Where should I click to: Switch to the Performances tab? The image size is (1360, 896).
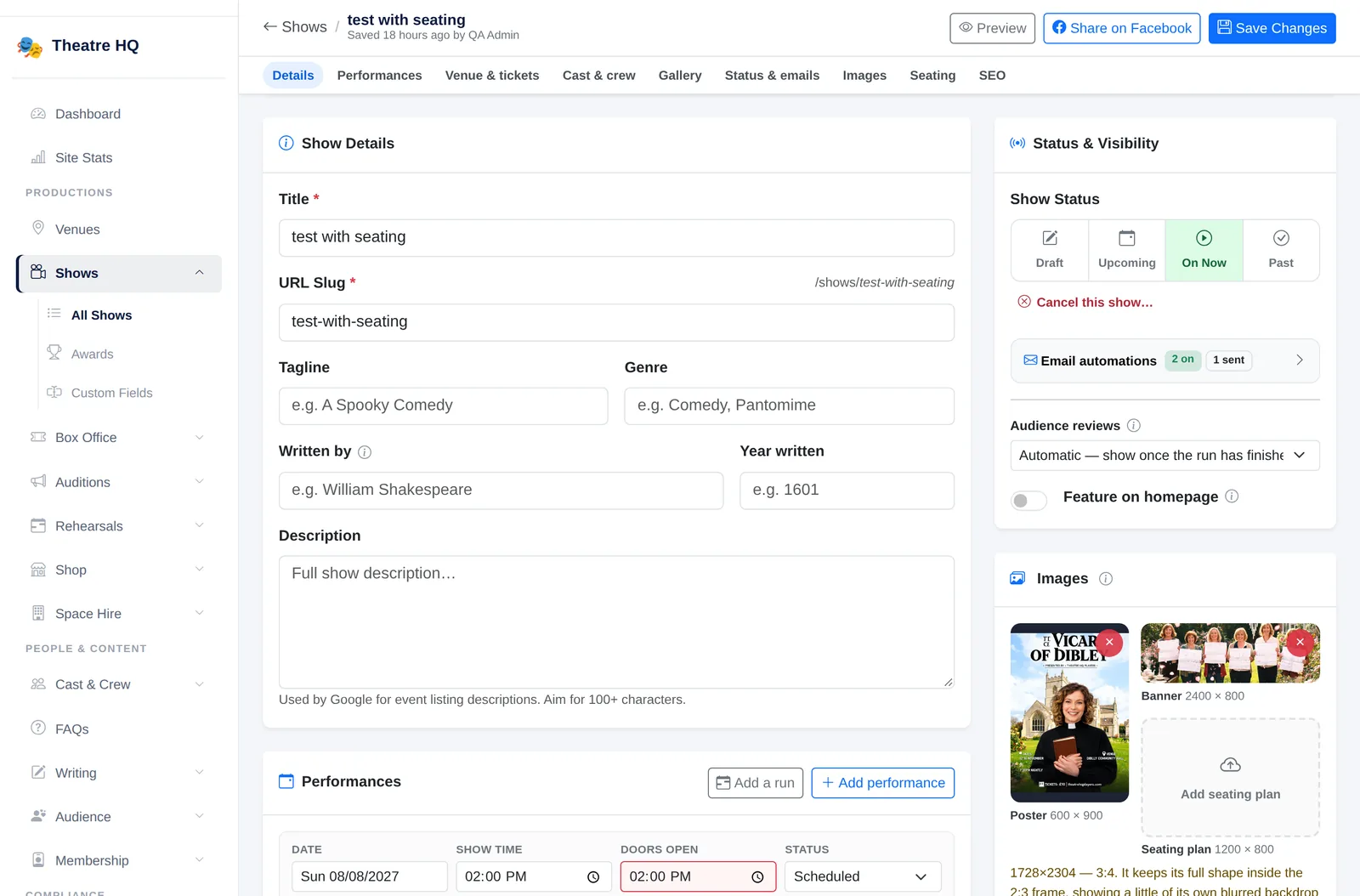379,76
